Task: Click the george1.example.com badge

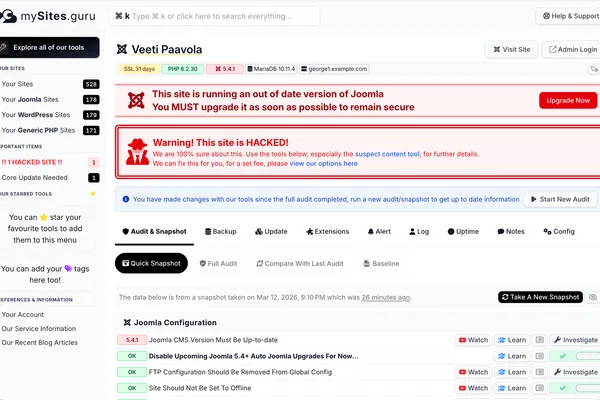Action: coord(334,69)
